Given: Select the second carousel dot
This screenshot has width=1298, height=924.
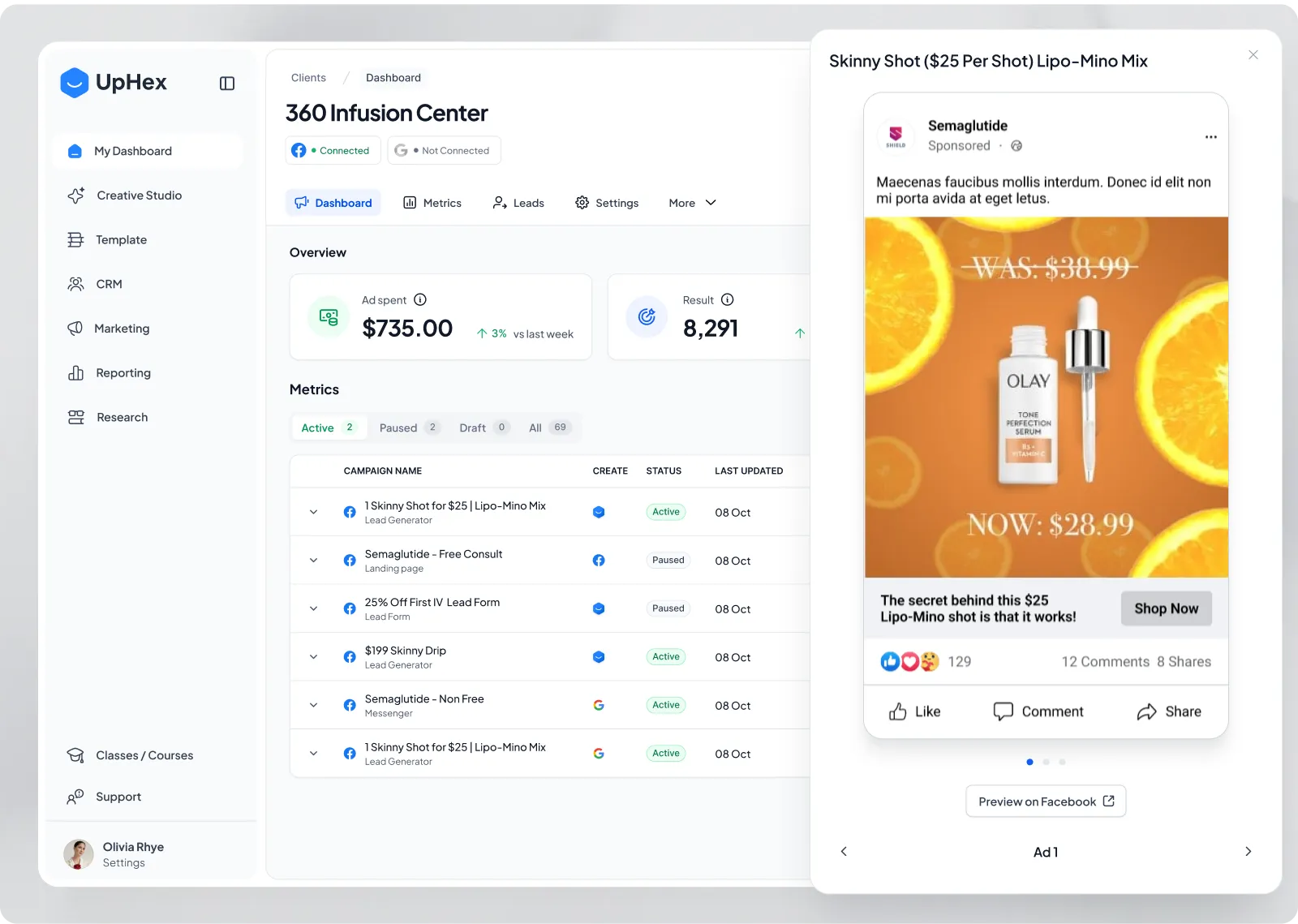Looking at the screenshot, I should click(x=1046, y=762).
